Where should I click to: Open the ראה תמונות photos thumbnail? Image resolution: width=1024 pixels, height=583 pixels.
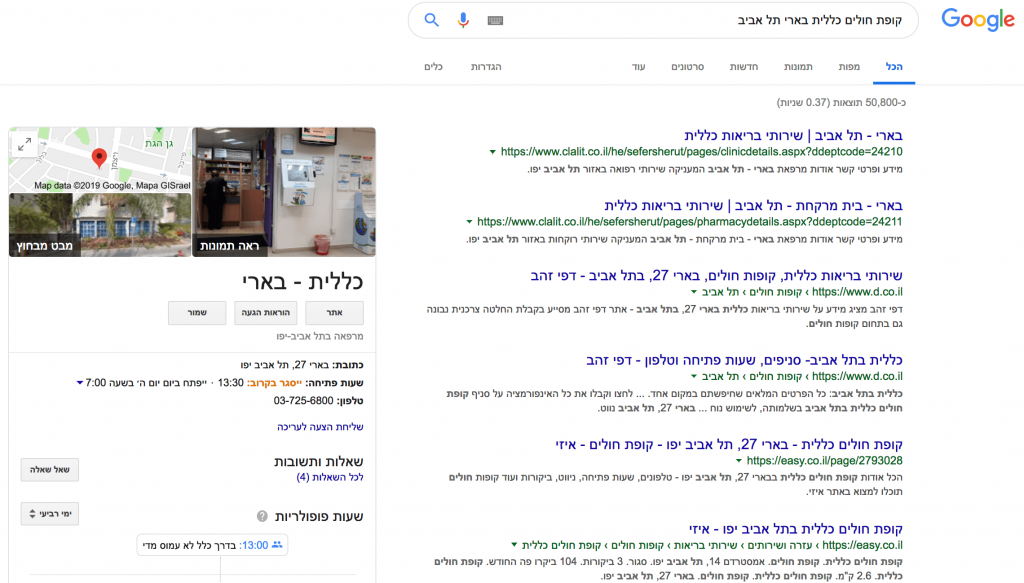pyautogui.click(x=284, y=192)
